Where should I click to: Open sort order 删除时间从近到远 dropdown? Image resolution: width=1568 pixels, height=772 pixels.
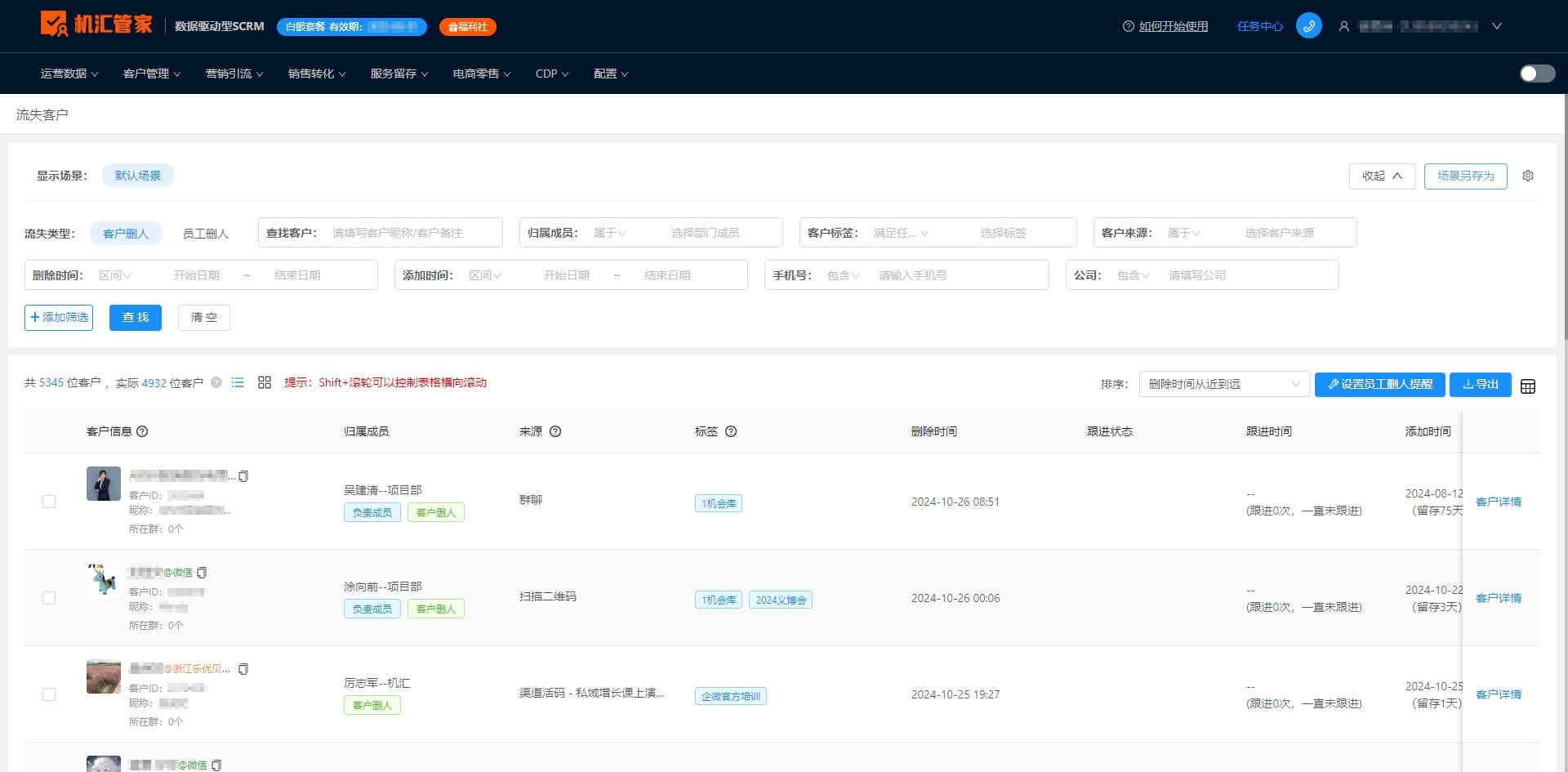point(1224,384)
